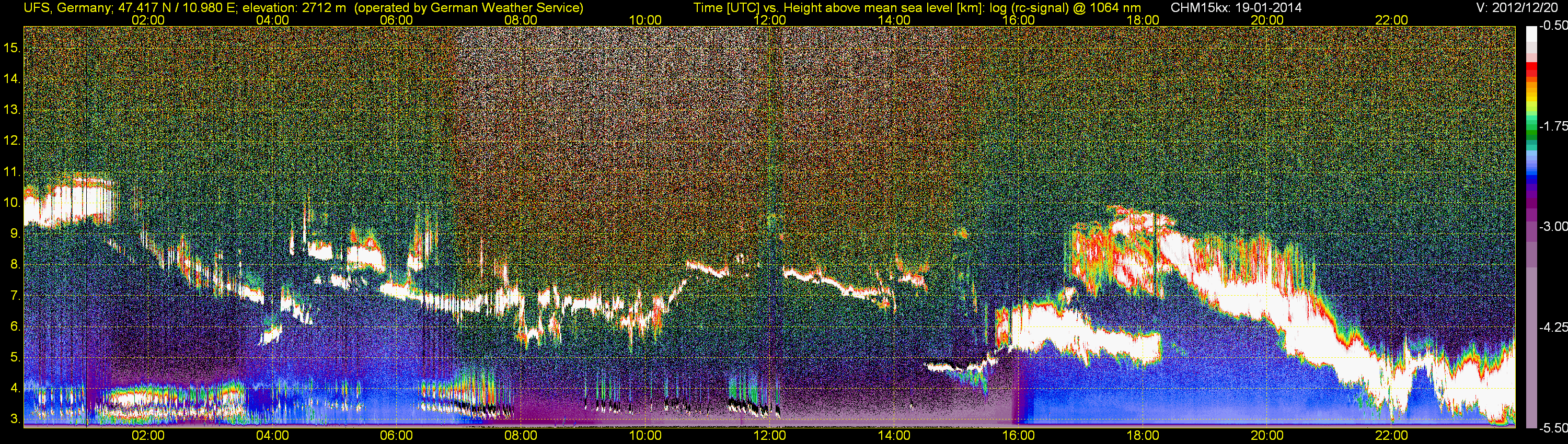Click the '-1.75' color scale value
Viewport: 1568px width, 444px height.
[1553, 126]
